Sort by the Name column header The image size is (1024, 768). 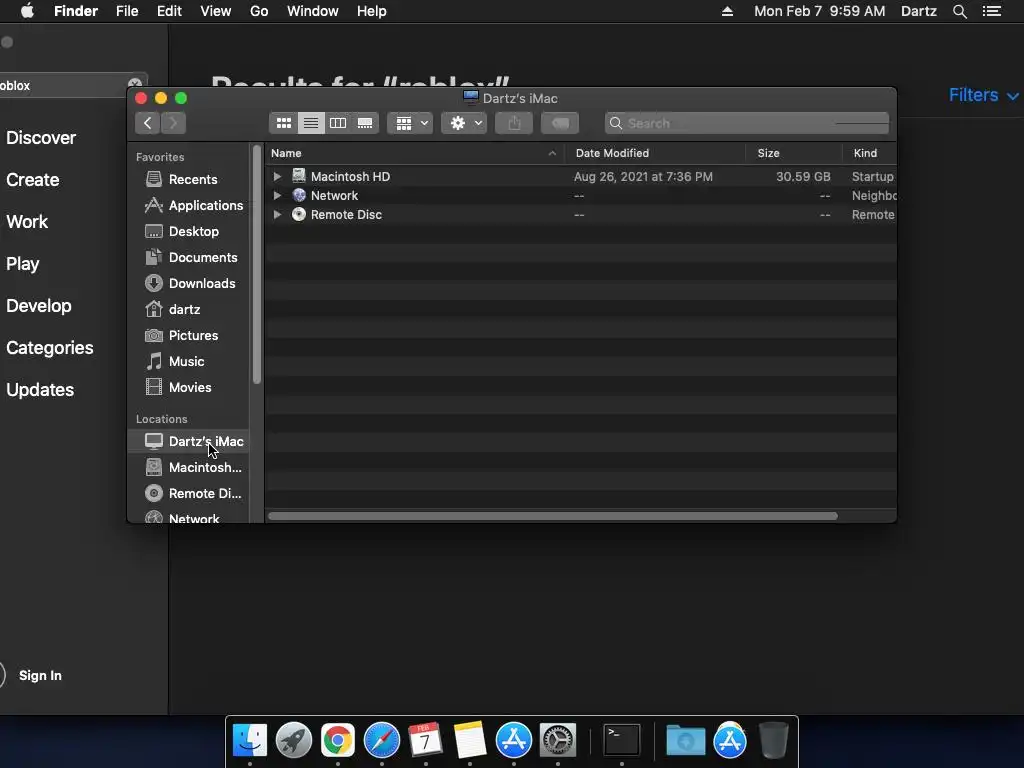click(415, 153)
